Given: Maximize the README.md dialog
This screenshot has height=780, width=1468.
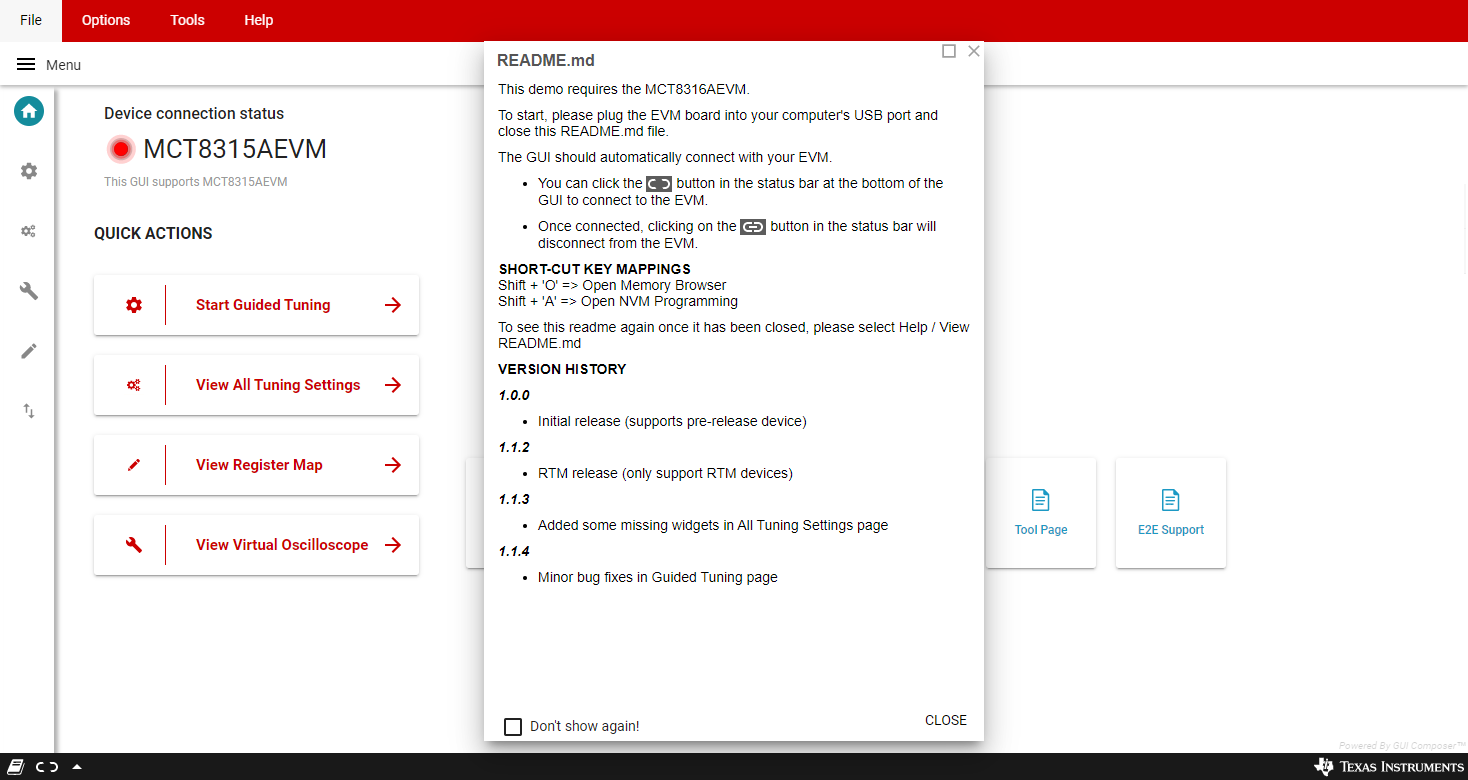Looking at the screenshot, I should [949, 51].
